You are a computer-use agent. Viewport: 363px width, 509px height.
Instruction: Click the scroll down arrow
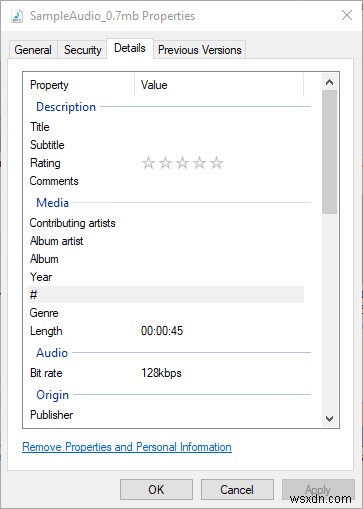click(329, 419)
